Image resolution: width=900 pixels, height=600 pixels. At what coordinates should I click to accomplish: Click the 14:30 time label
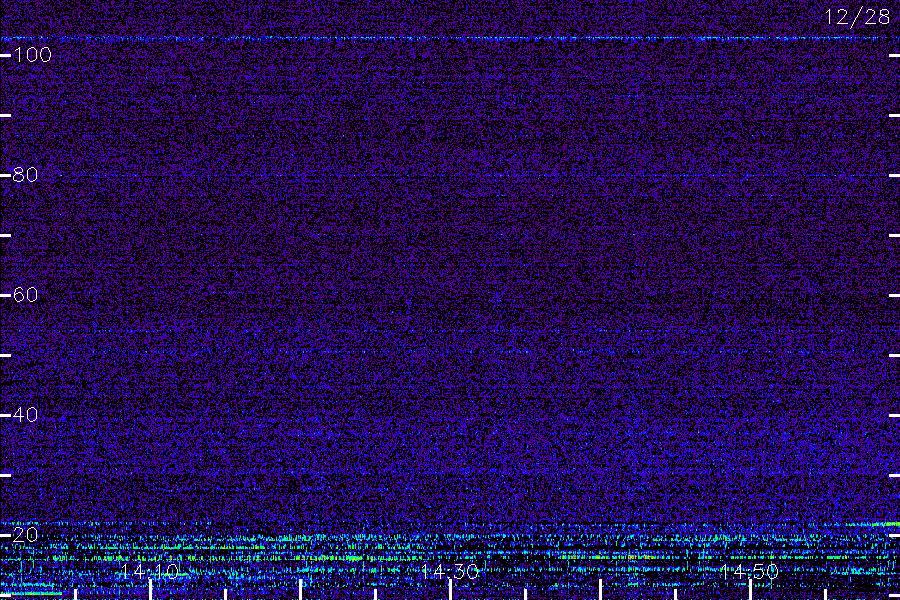pyautogui.click(x=449, y=572)
